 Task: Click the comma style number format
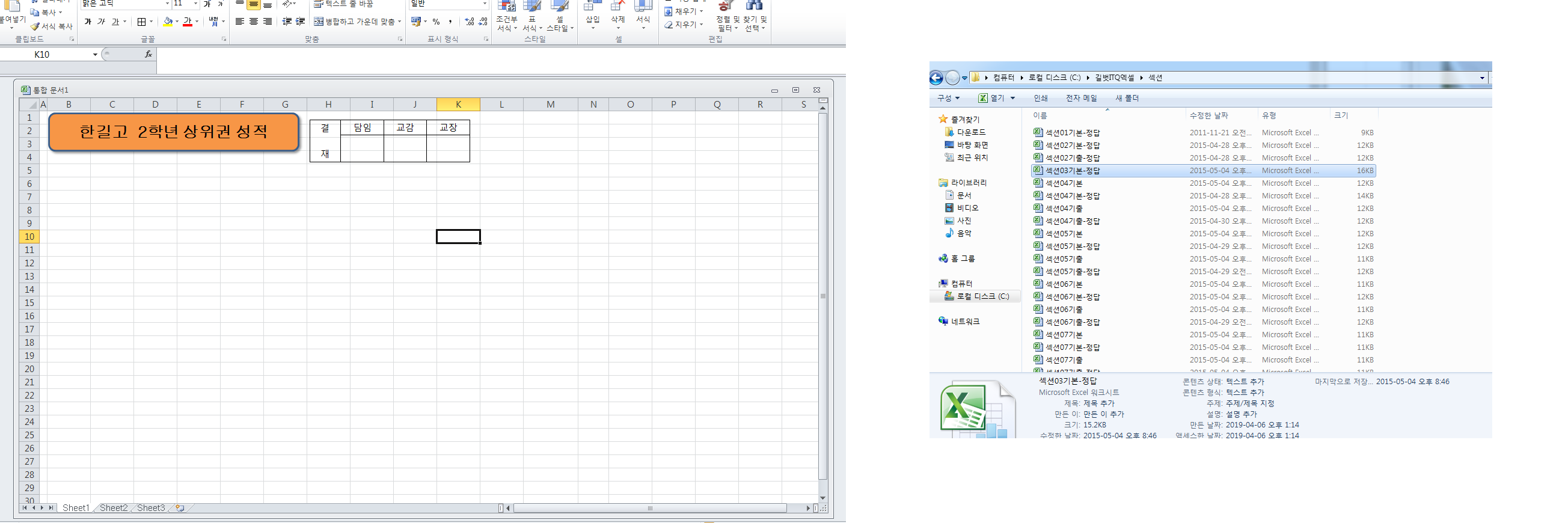click(450, 22)
